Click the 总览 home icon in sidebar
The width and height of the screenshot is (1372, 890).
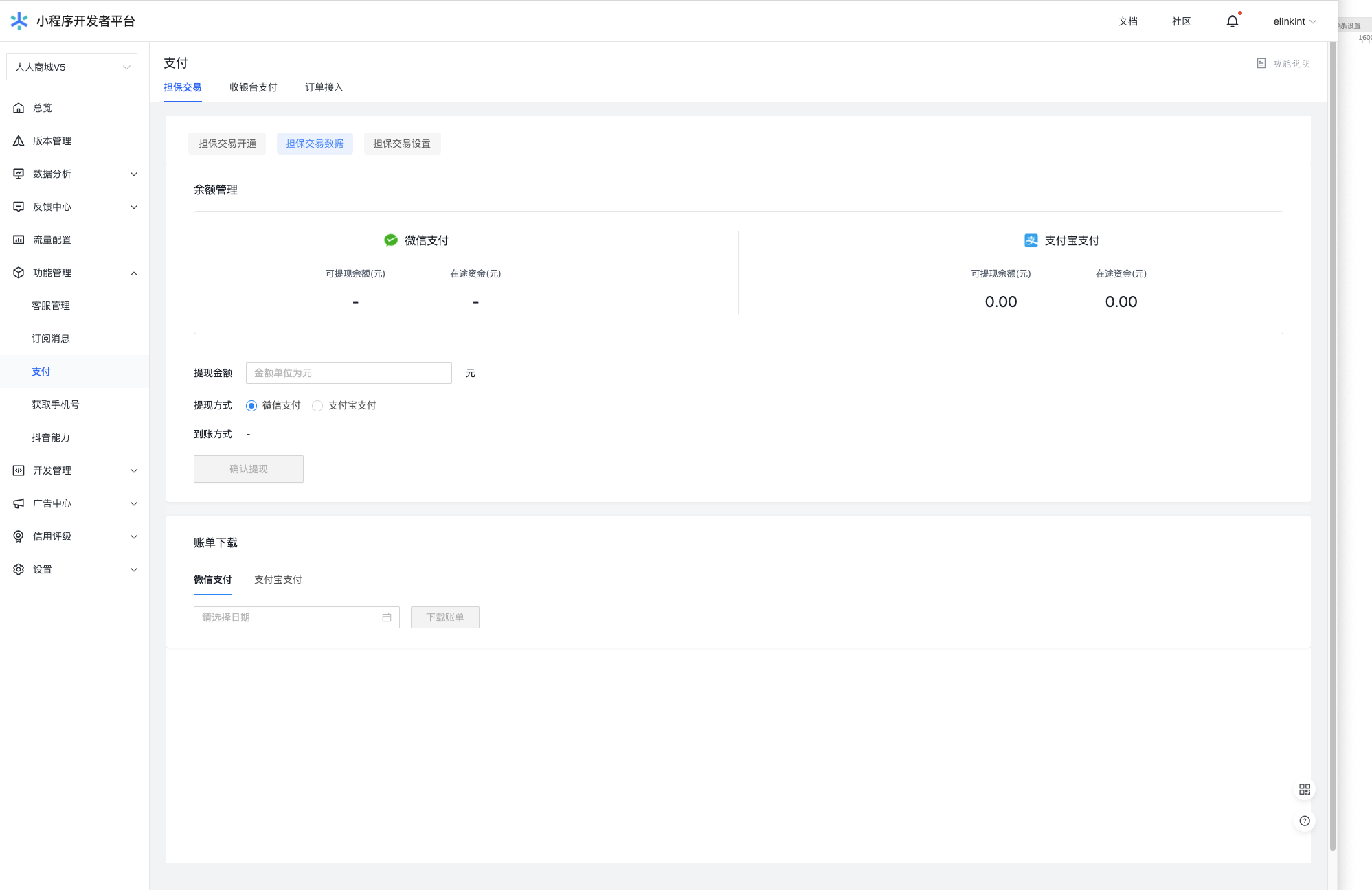(x=19, y=108)
